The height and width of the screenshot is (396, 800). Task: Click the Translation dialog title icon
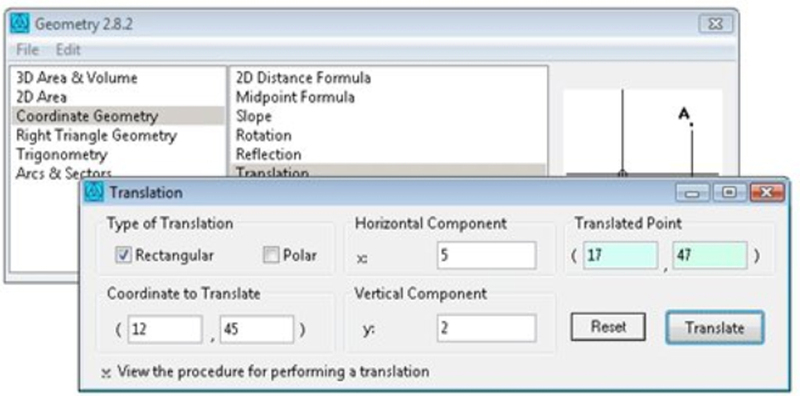coord(94,192)
